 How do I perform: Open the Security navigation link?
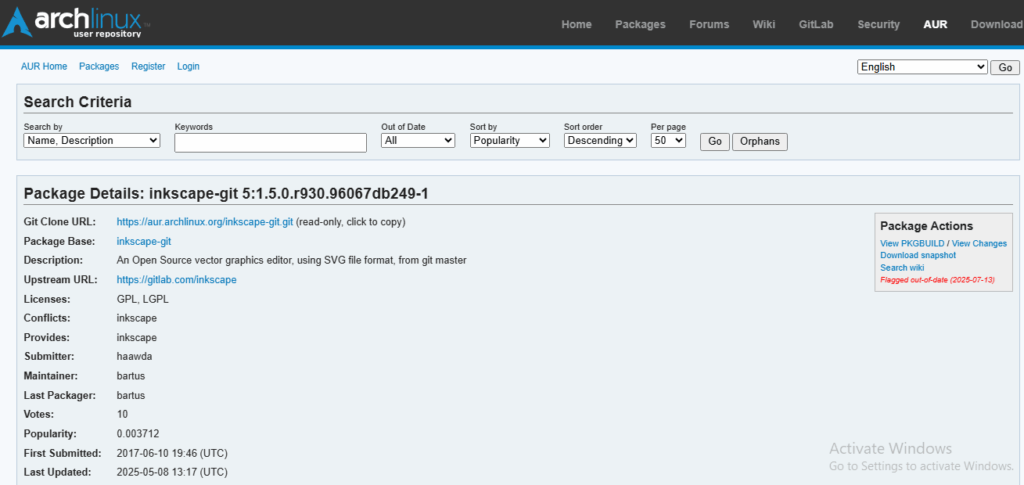pyautogui.click(x=878, y=24)
